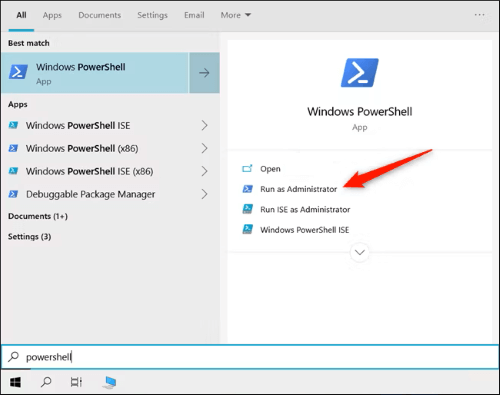Choose Run ISE as Administrator
The image size is (500, 395).
305,209
